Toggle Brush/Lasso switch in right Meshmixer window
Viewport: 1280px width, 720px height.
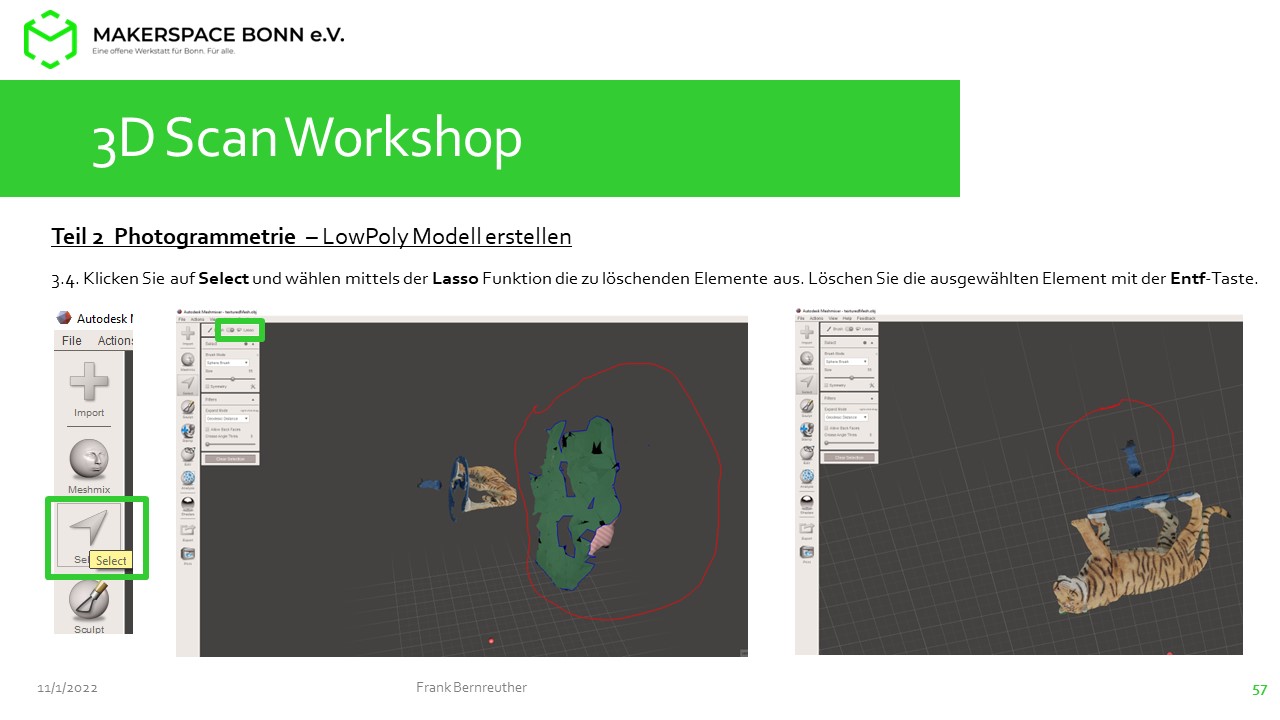click(x=849, y=329)
